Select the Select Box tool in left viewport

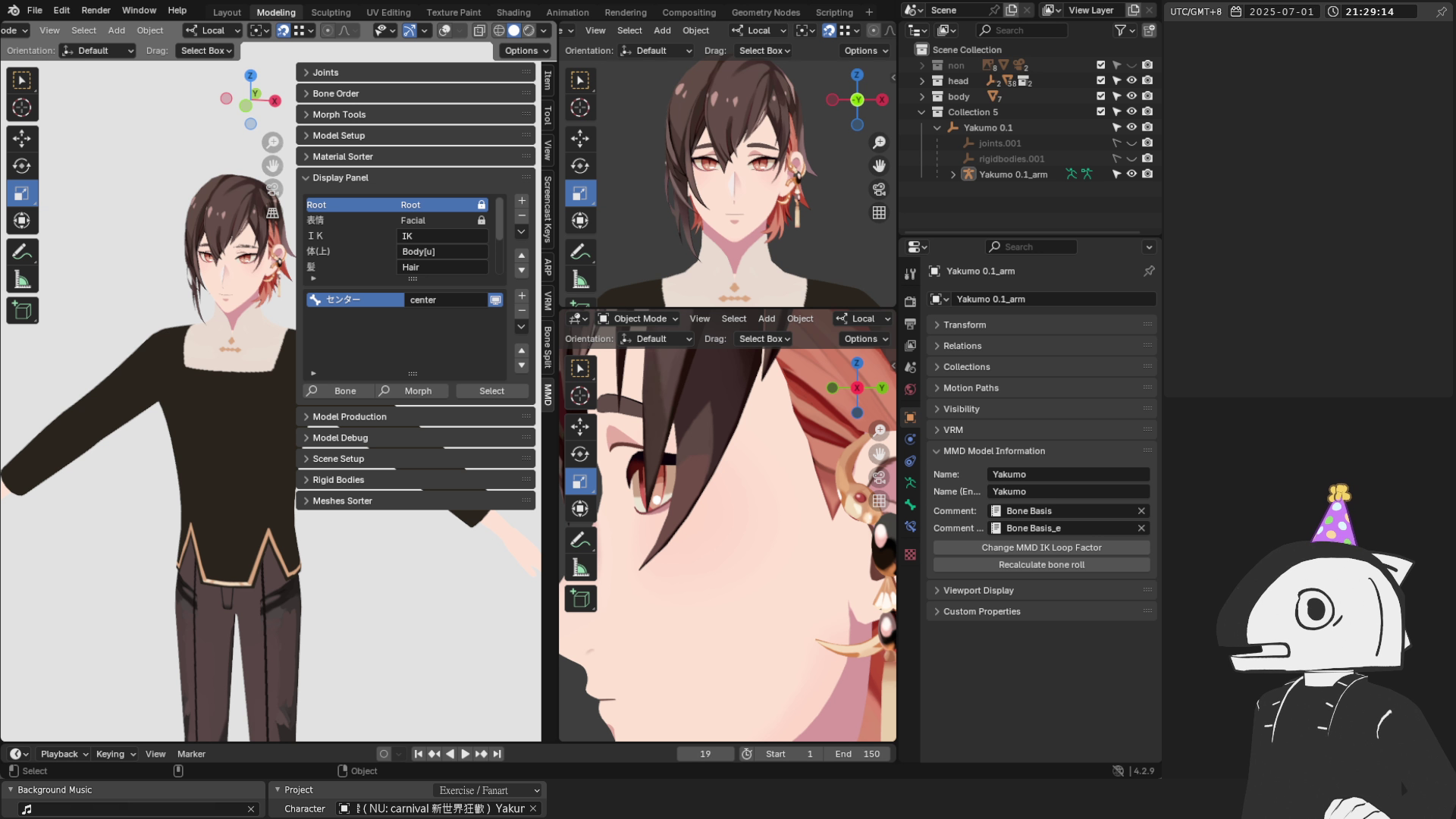point(22,80)
